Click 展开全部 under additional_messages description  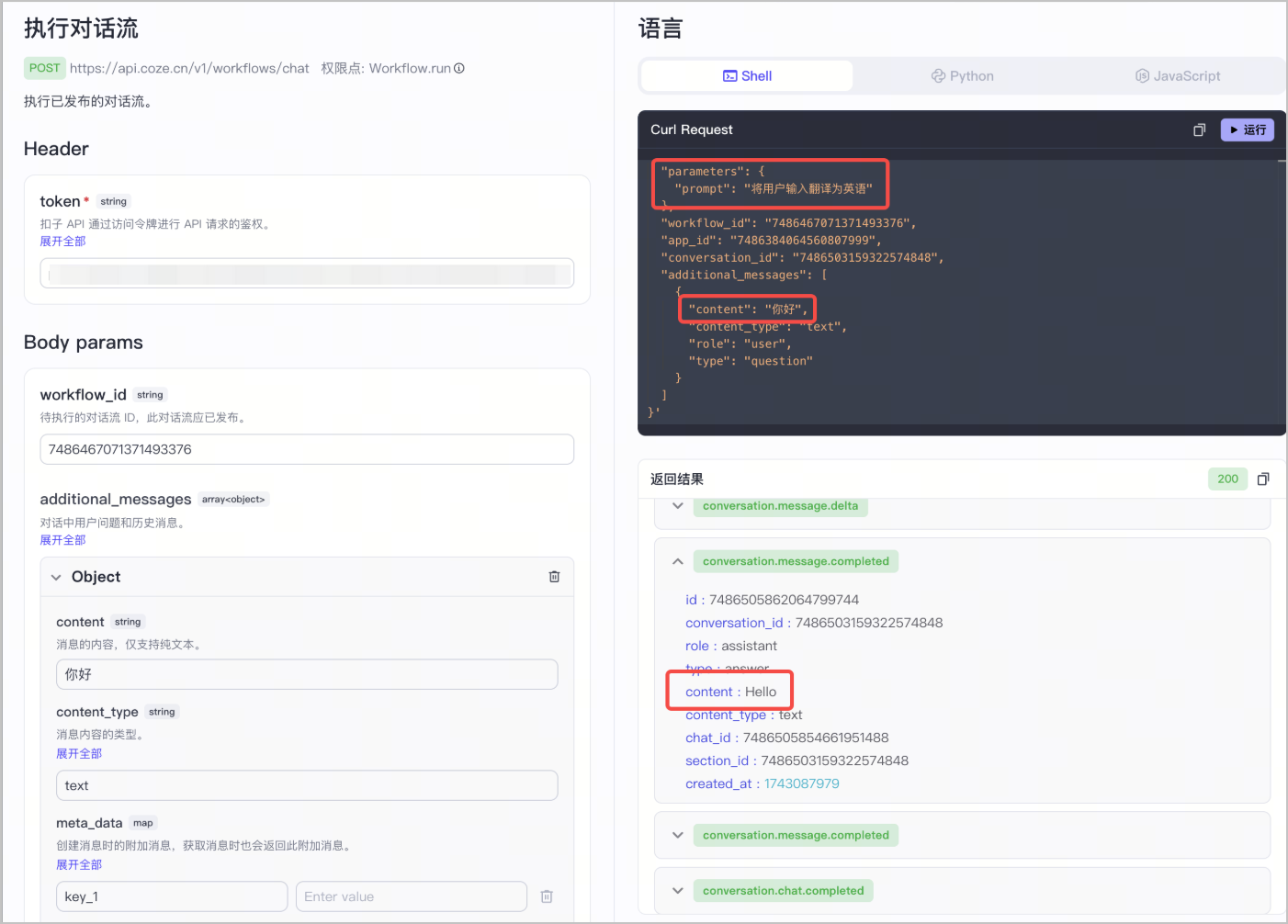(62, 540)
